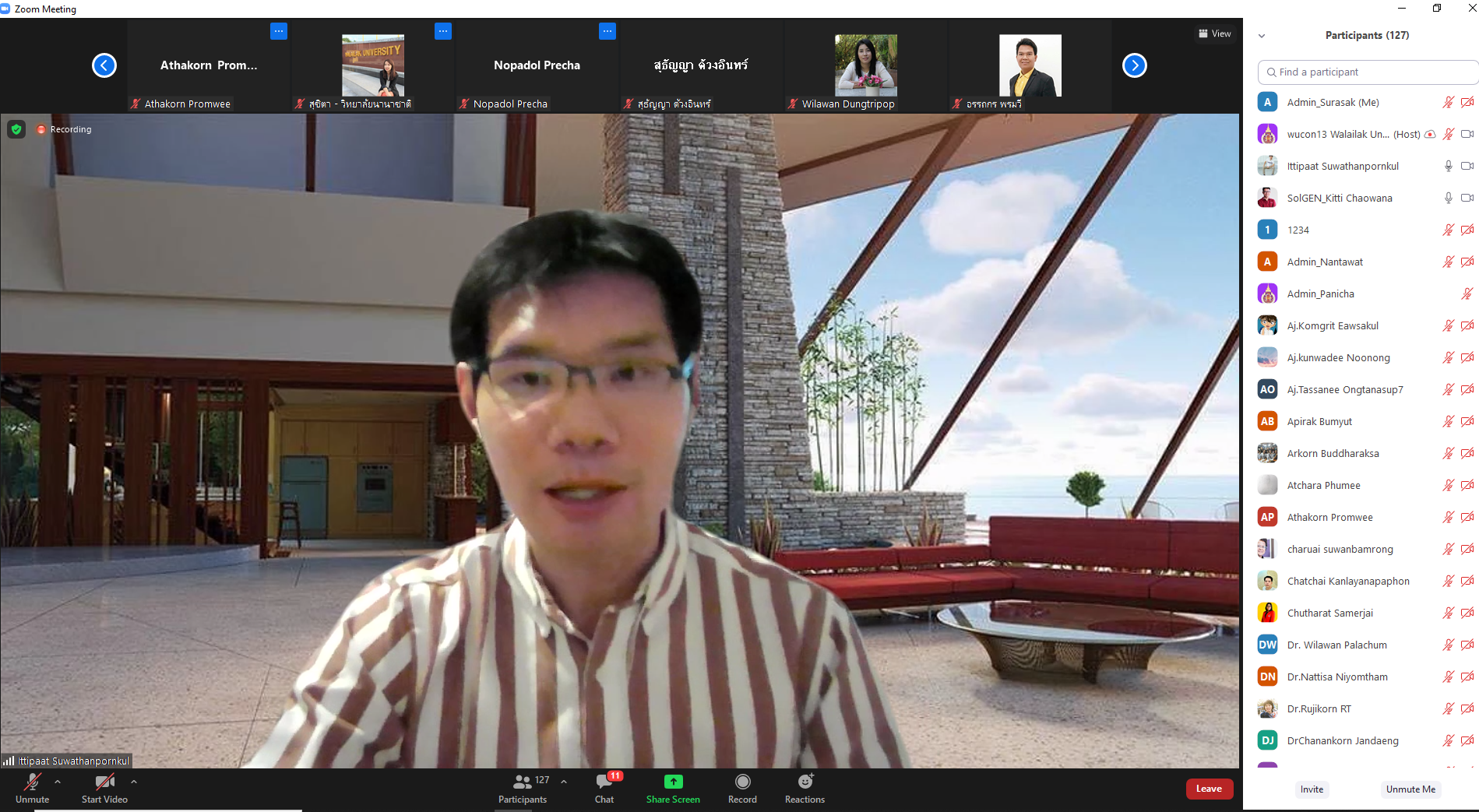Screen dimensions: 1479x812
Task: Start recording with the Record icon
Action: [x=742, y=782]
